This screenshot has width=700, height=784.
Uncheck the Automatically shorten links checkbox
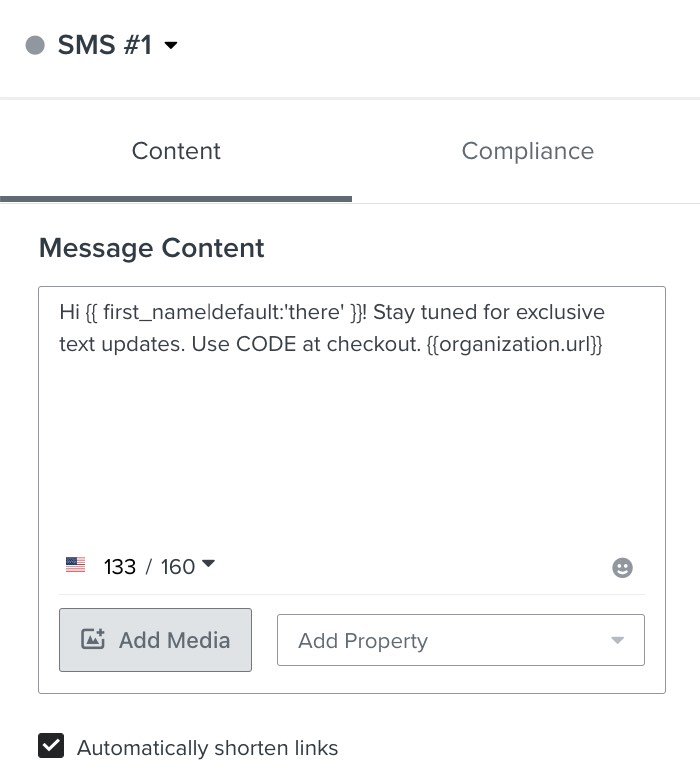coord(51,746)
